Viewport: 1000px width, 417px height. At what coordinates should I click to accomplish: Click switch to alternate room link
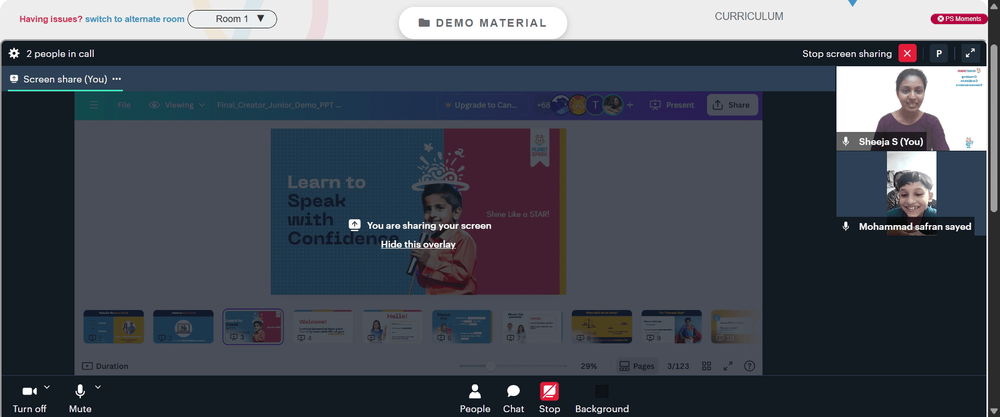(x=135, y=19)
